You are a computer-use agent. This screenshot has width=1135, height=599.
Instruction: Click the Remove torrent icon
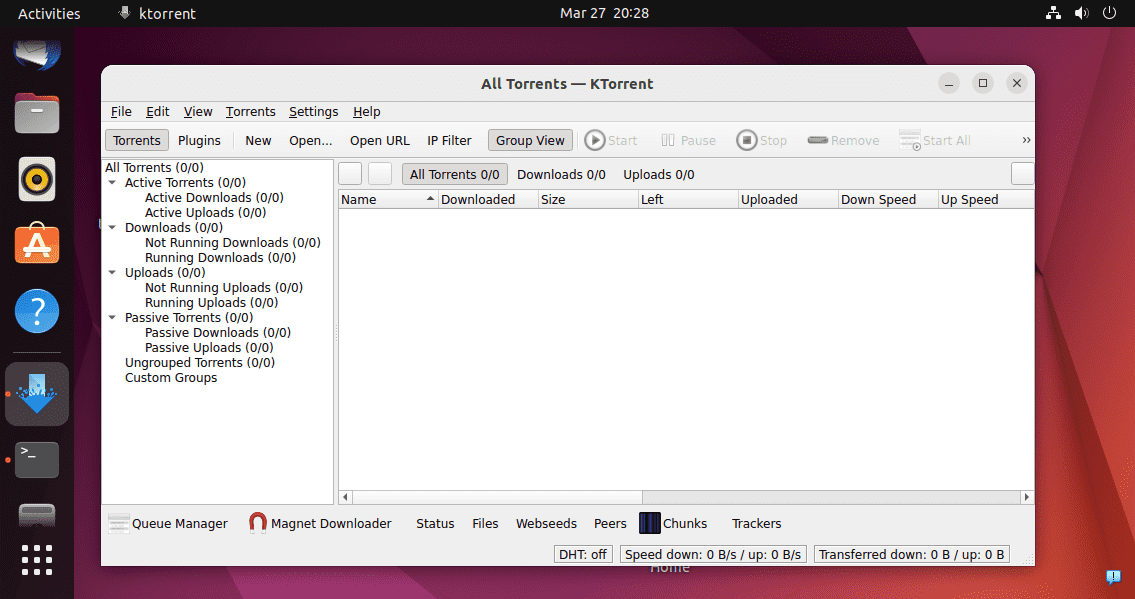pyautogui.click(x=817, y=140)
